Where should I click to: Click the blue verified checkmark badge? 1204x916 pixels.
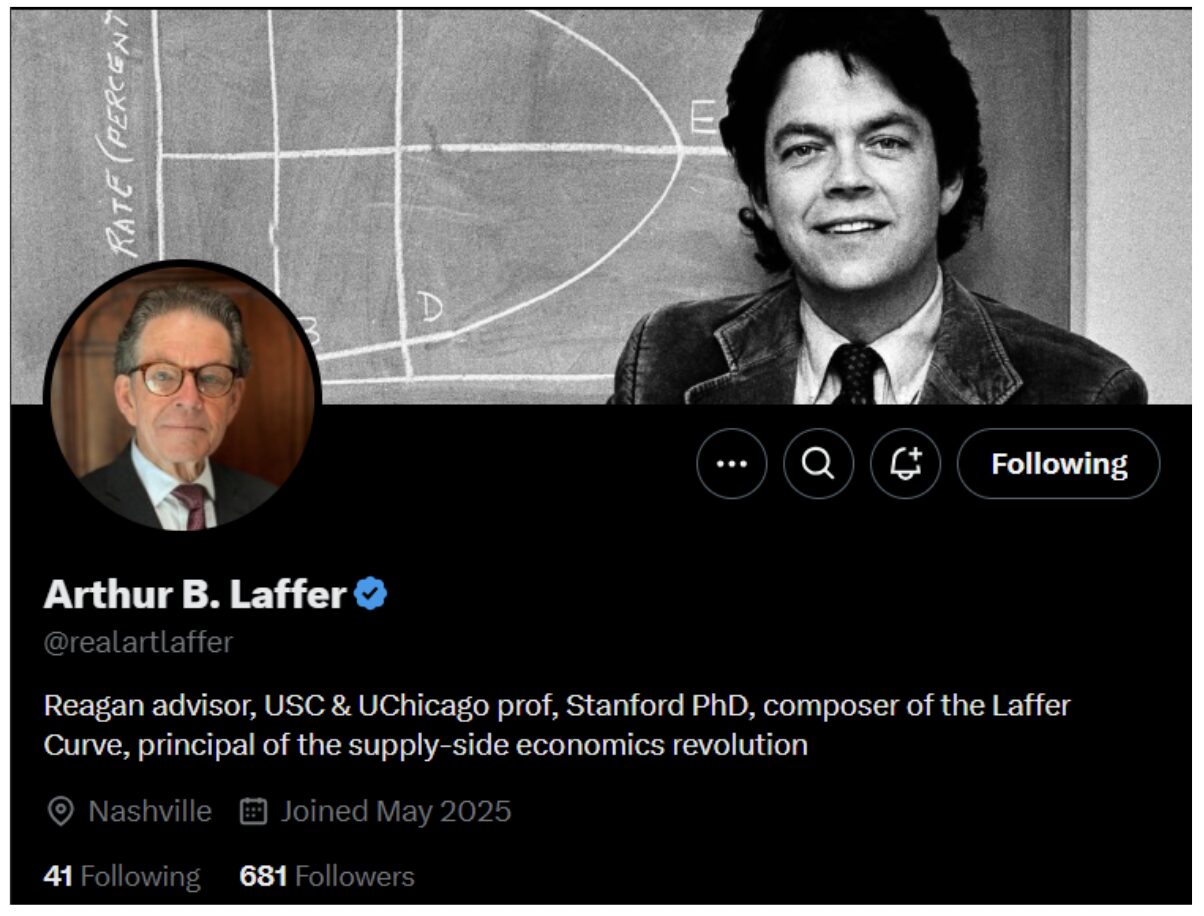[372, 595]
